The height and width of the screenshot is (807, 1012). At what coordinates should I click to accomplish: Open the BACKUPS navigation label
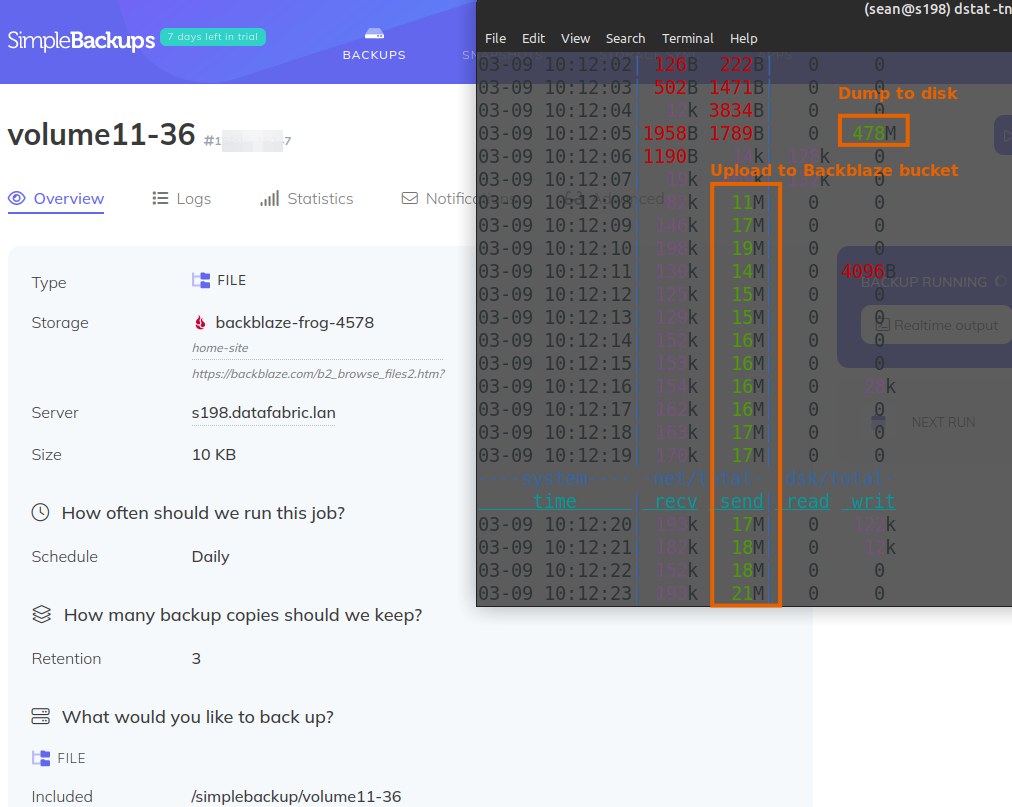point(374,56)
